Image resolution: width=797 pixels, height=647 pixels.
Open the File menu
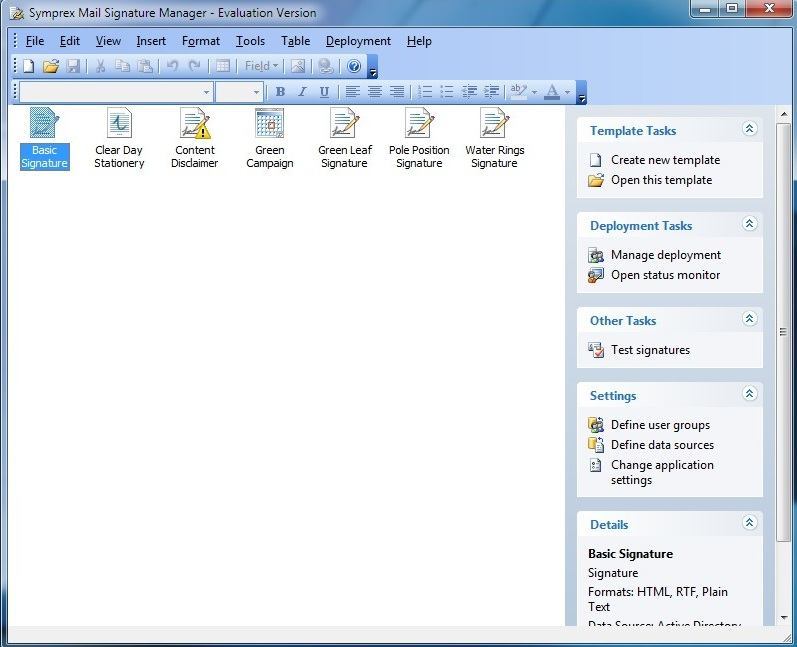point(35,41)
